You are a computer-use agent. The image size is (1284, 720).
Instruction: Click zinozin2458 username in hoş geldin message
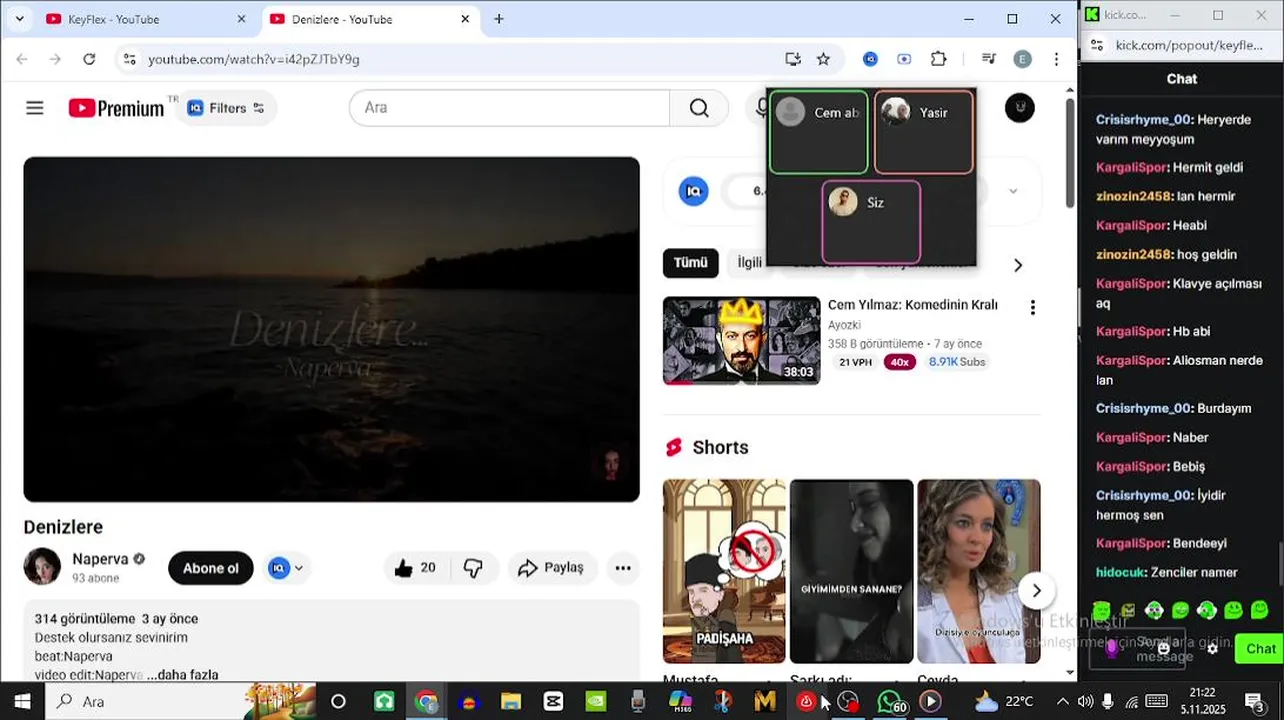pos(1134,254)
